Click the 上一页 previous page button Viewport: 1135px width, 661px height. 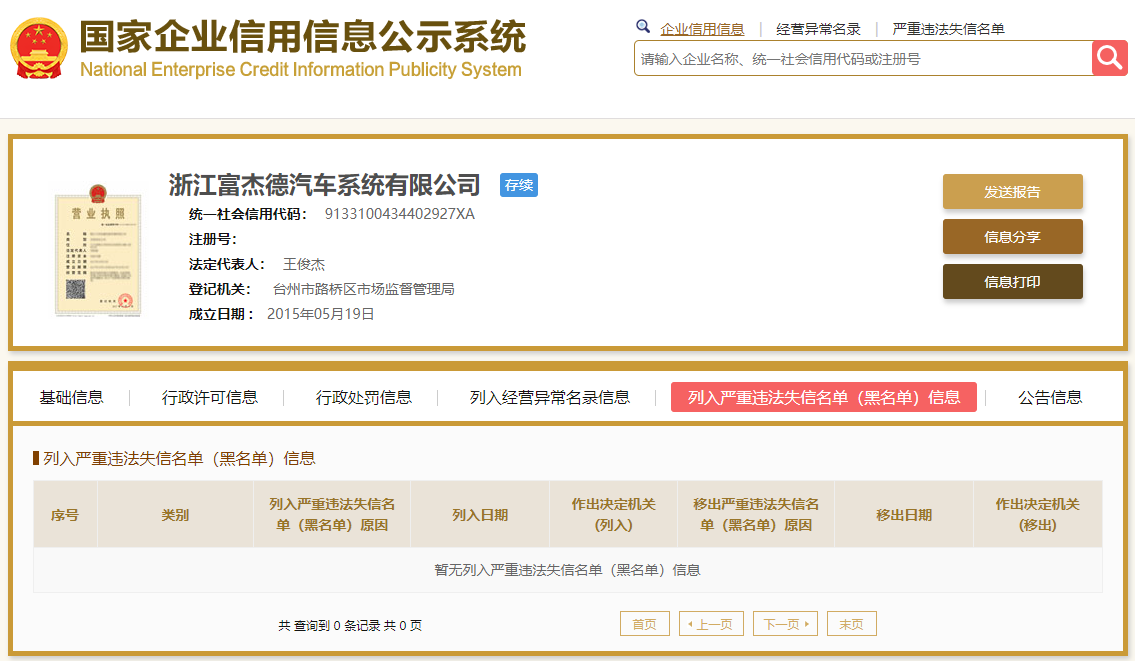712,624
